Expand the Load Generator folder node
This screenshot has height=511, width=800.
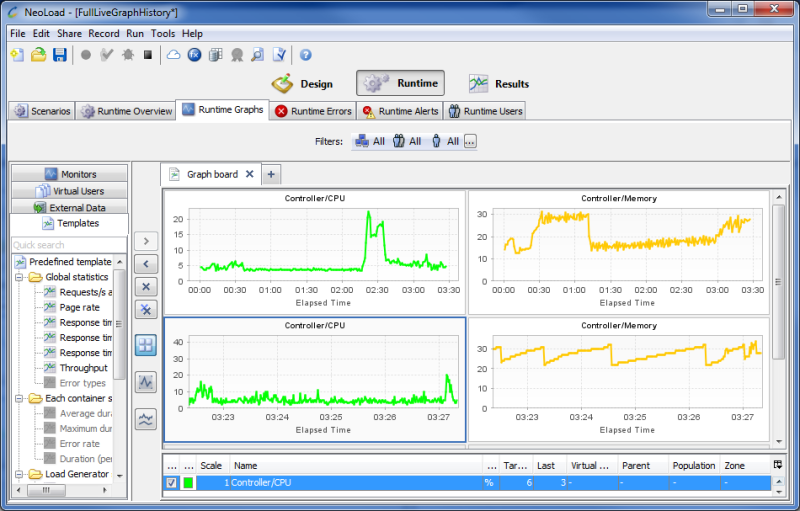[x=20, y=474]
